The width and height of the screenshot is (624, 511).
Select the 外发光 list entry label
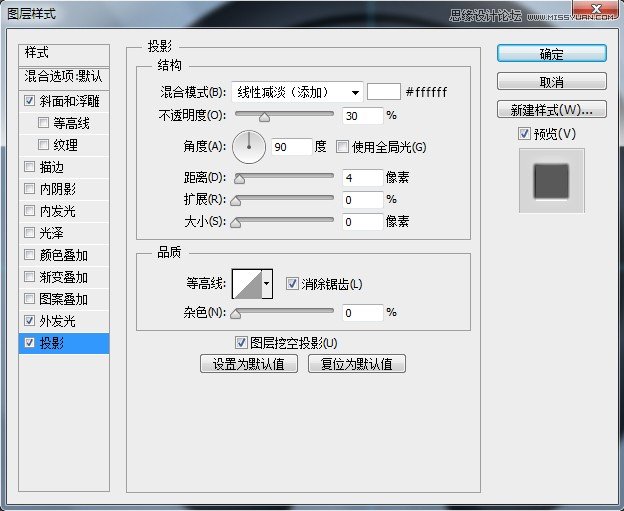57,321
